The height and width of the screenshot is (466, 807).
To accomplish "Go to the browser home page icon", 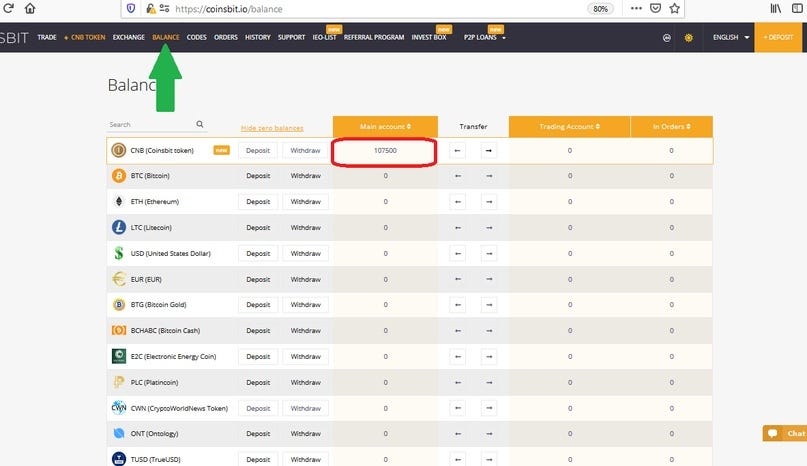I will 30,8.
